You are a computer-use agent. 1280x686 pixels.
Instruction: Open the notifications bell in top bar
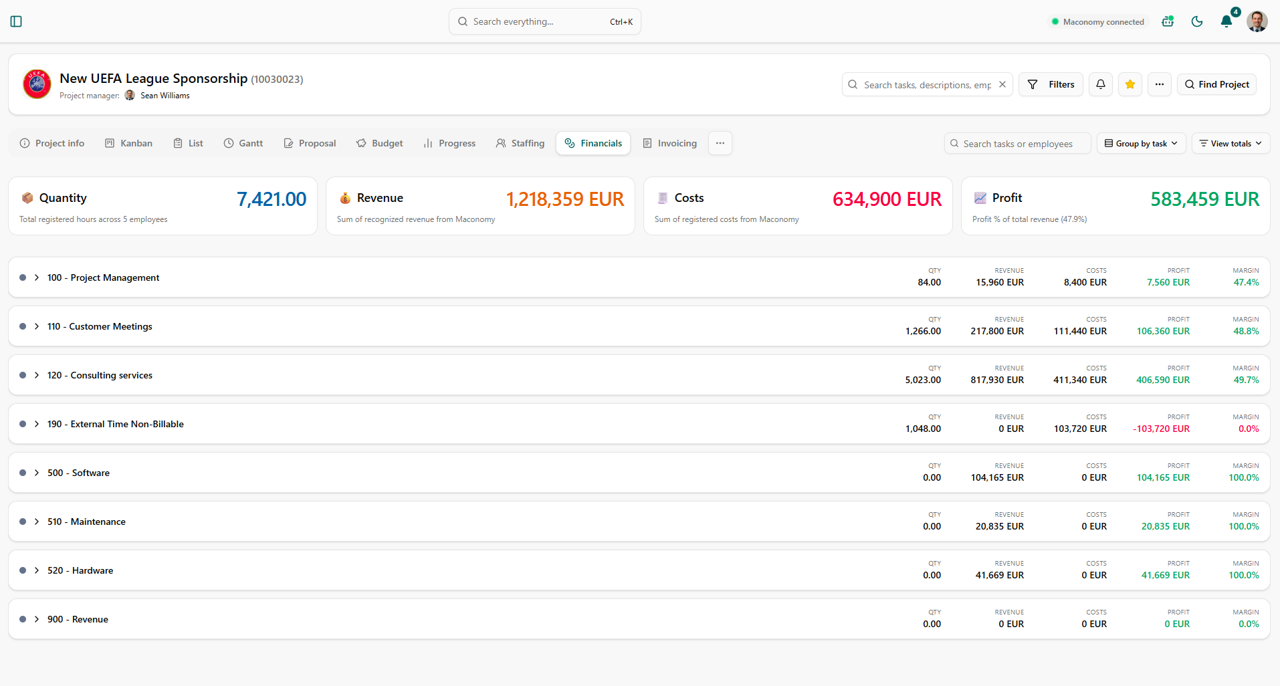pos(1226,21)
